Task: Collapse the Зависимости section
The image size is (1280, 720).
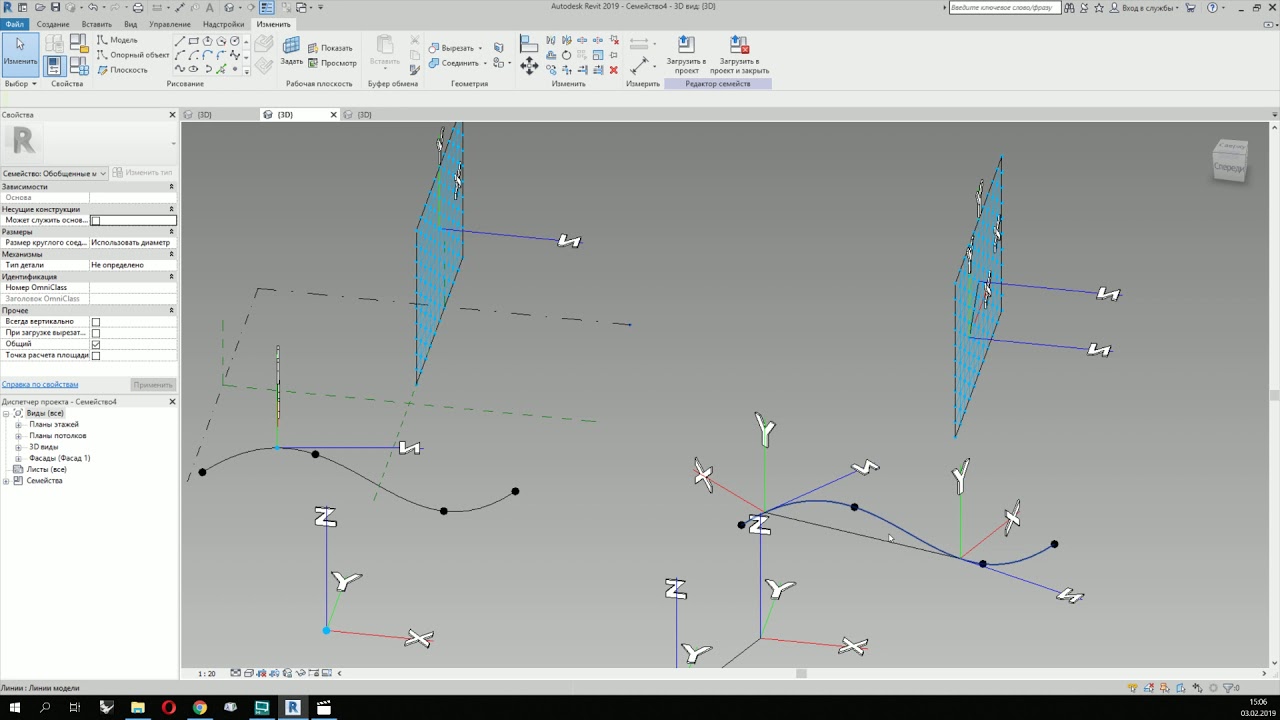Action: click(x=171, y=187)
